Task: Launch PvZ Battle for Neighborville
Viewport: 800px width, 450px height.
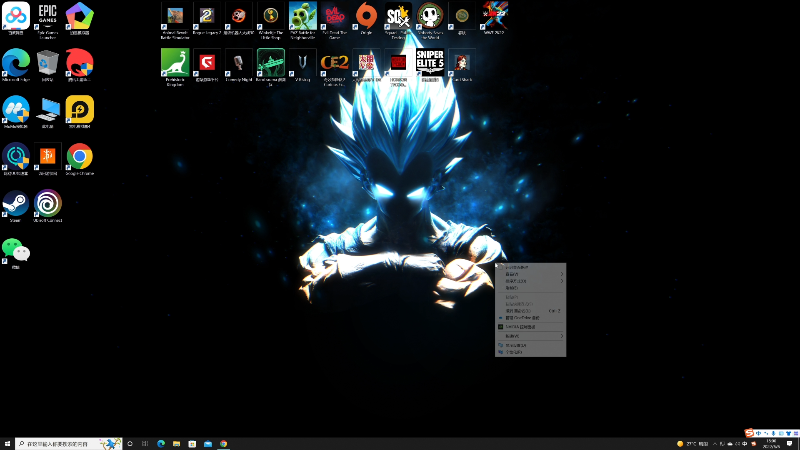Action: 303,19
